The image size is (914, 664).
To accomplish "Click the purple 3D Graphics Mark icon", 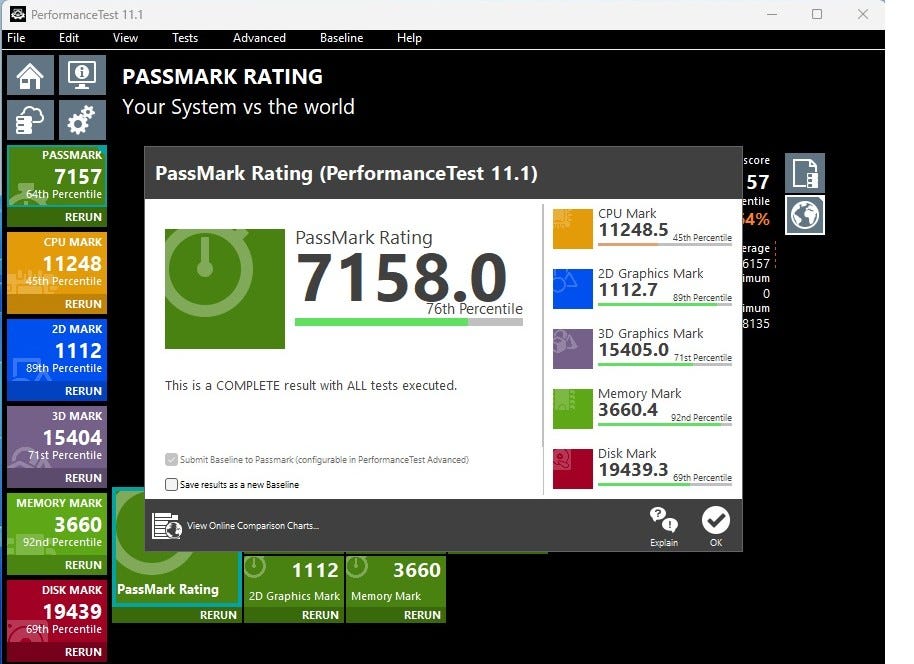I will (572, 349).
